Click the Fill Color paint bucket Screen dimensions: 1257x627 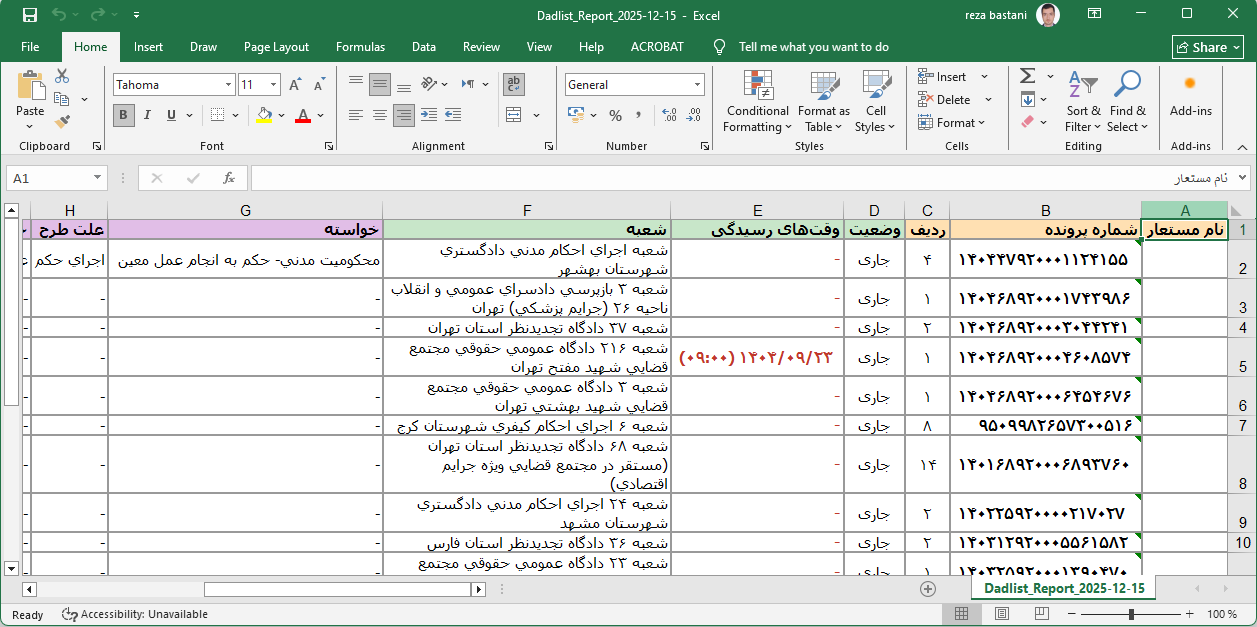point(264,115)
